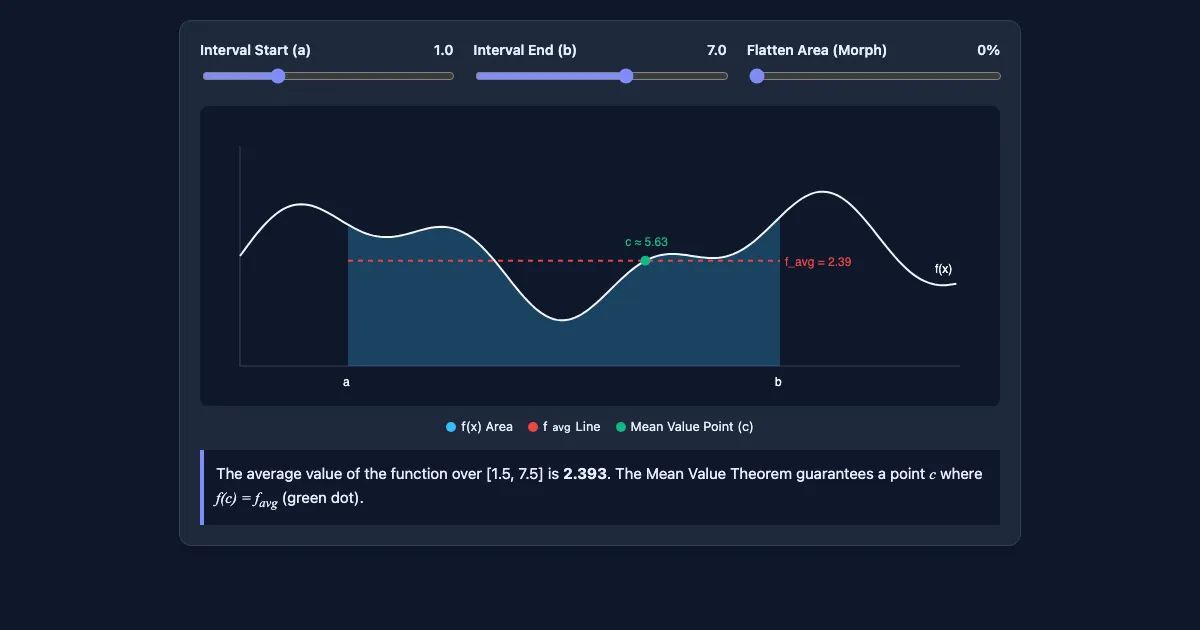Click the green Mean Value Point dot on the graph
Image resolution: width=1200 pixels, height=630 pixels.
tap(645, 260)
